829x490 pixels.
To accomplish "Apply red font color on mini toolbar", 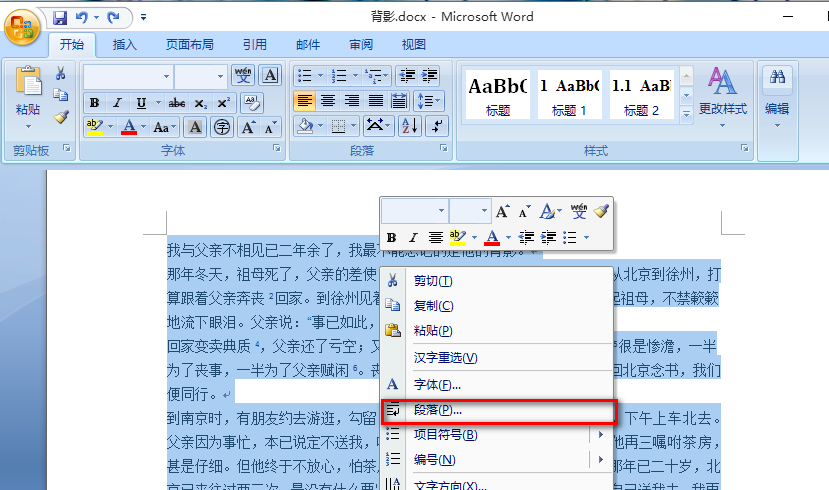I will (492, 238).
